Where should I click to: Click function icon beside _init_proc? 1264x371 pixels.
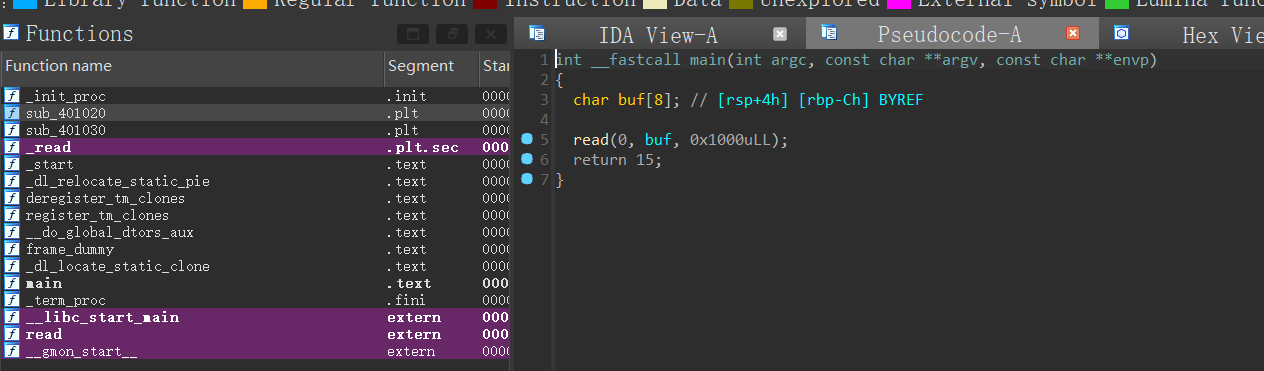coord(12,96)
